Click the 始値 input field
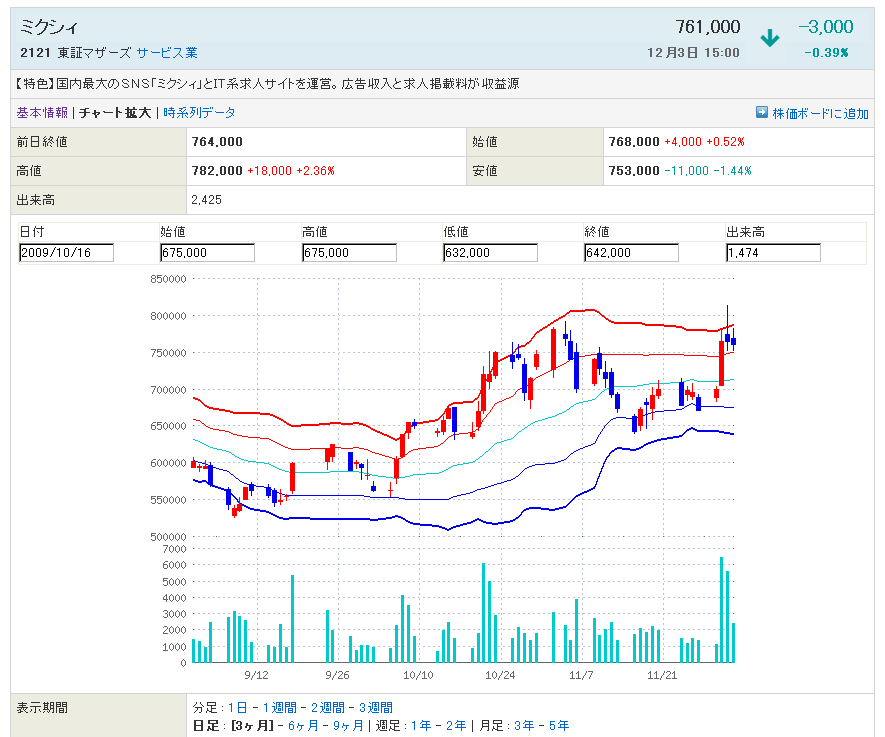 point(207,253)
